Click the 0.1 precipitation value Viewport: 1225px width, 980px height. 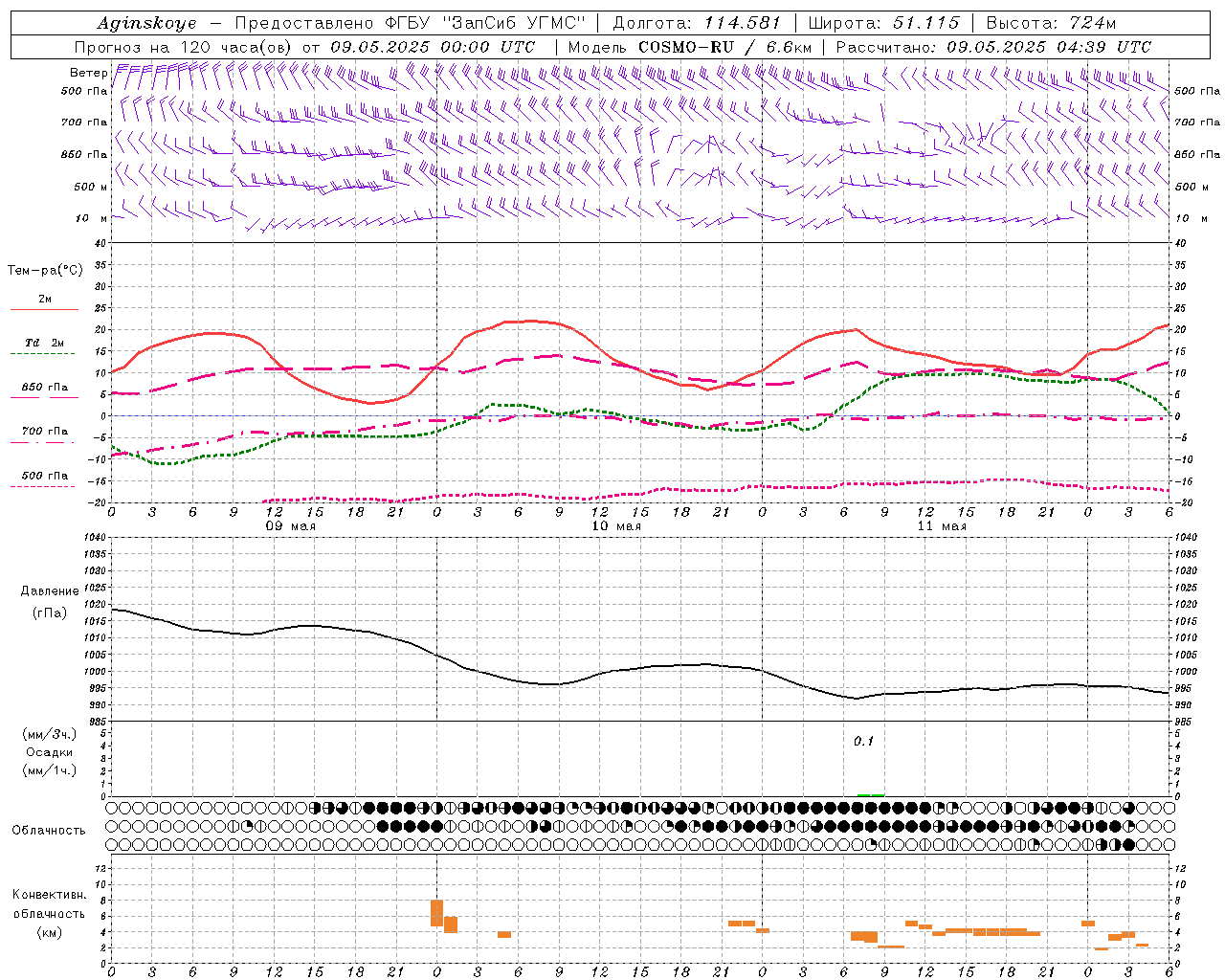point(863,742)
